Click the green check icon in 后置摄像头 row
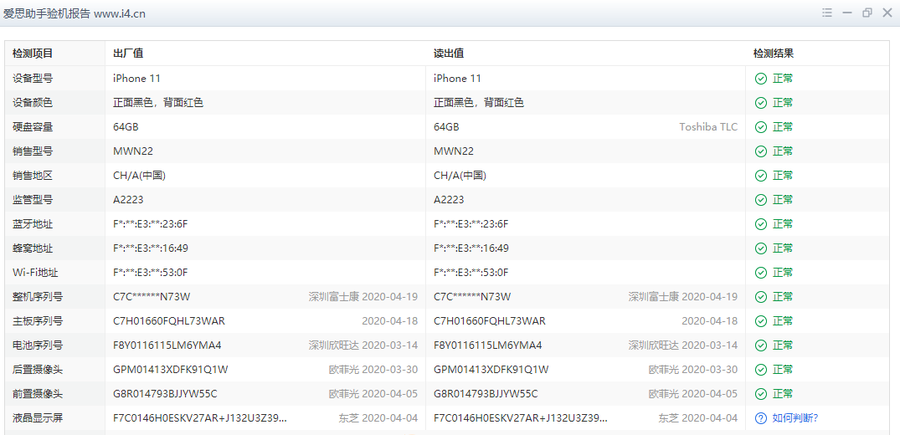The height and width of the screenshot is (435, 900). tap(761, 370)
